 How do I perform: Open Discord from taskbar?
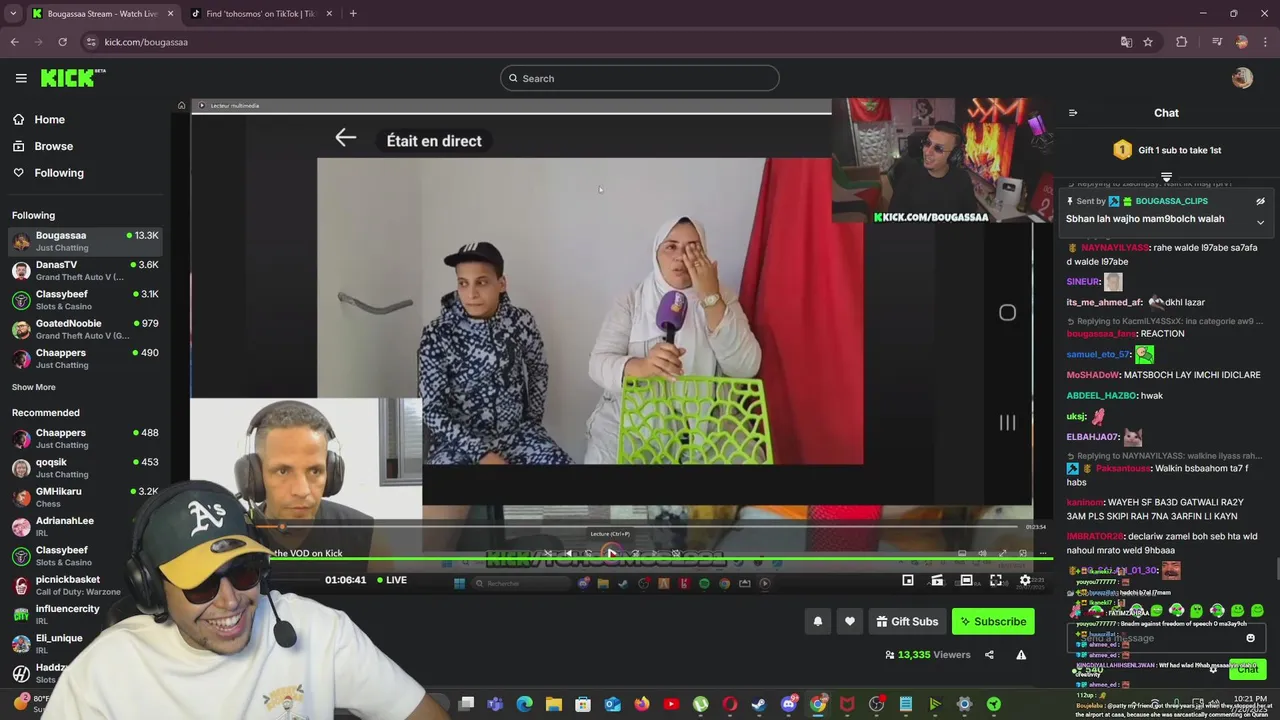788,705
